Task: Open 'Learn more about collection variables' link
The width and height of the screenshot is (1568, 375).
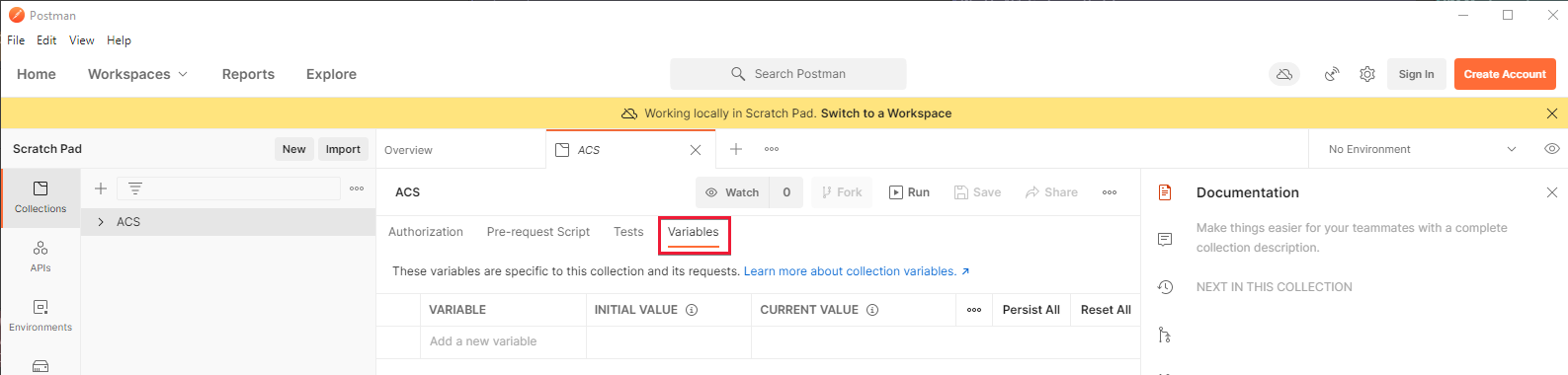Action: point(857,271)
